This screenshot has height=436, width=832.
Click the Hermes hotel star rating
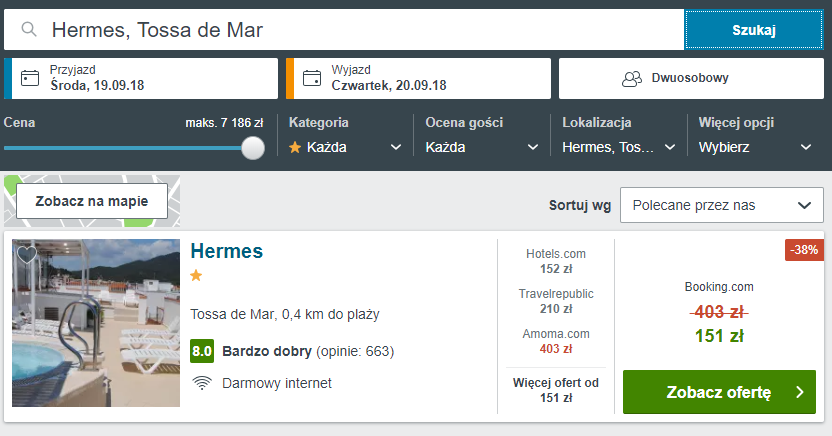(x=196, y=275)
